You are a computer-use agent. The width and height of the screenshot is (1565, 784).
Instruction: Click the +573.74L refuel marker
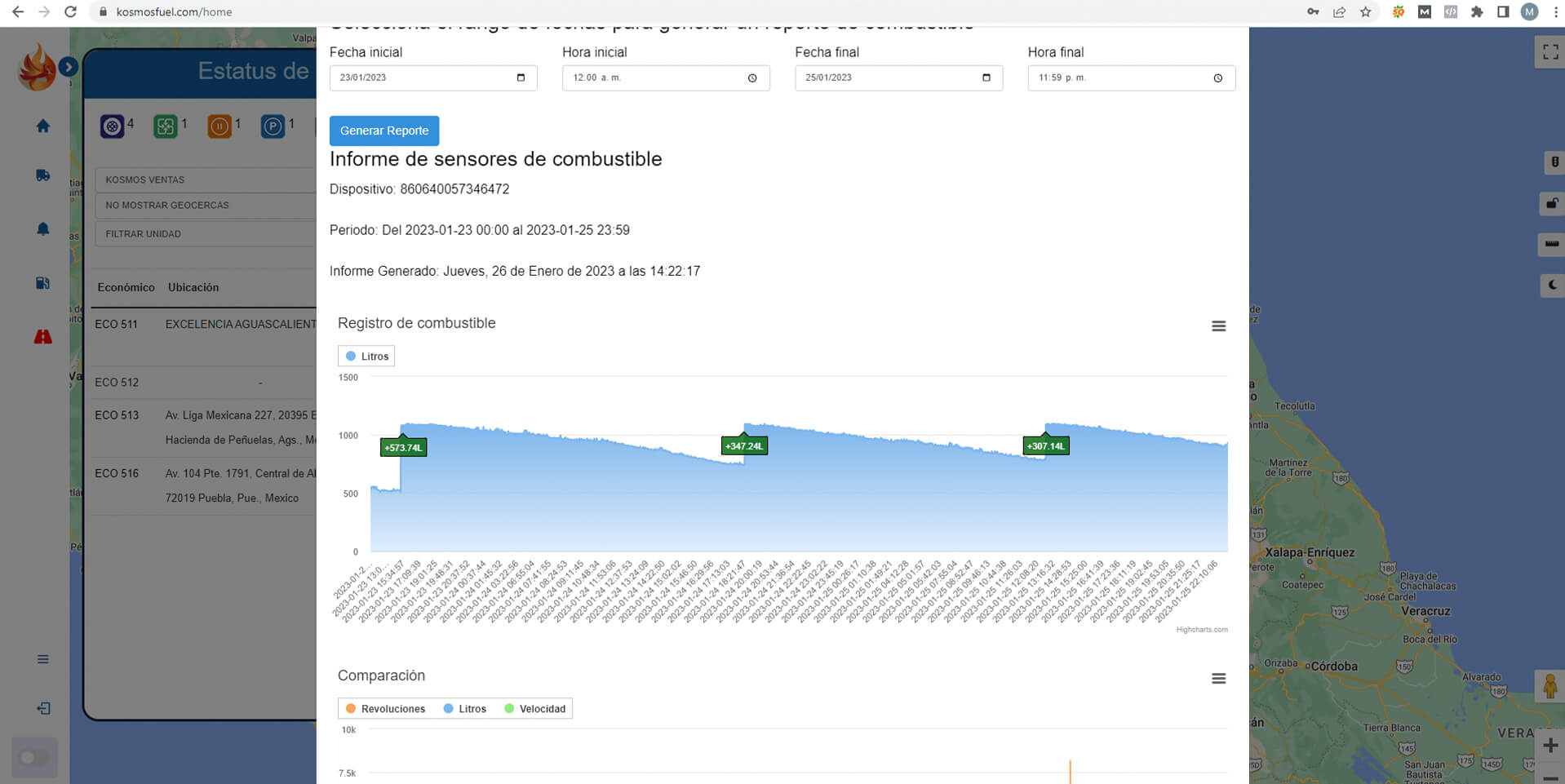(403, 447)
